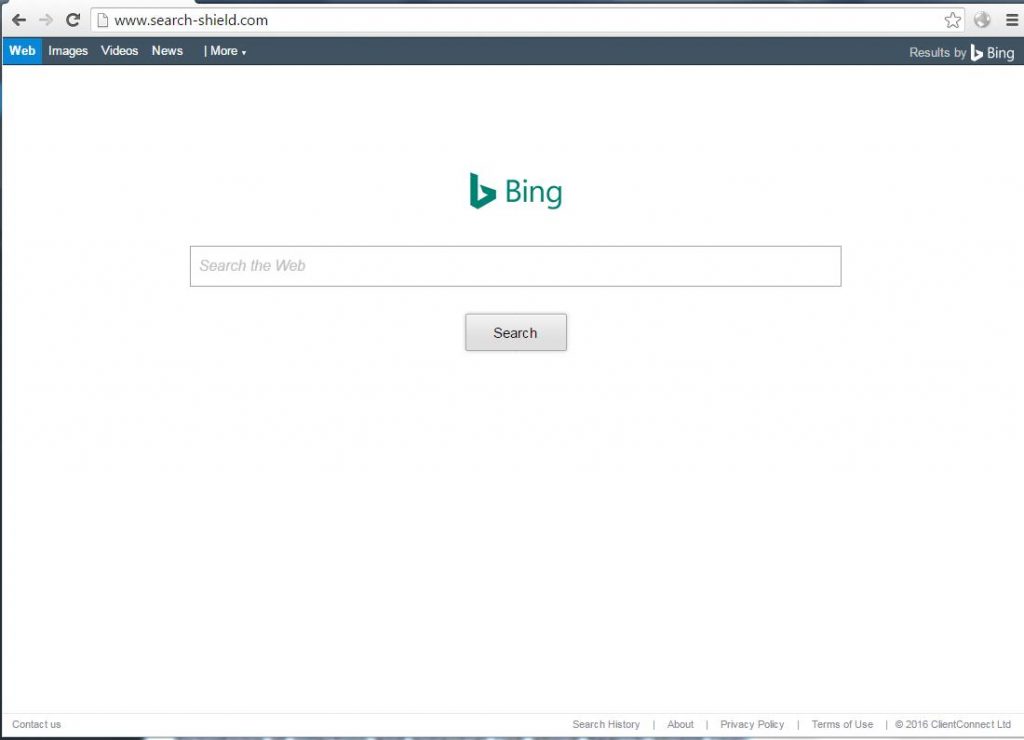Image resolution: width=1024 pixels, height=740 pixels.
Task: Bookmark this page with the star icon
Action: pyautogui.click(x=952, y=20)
